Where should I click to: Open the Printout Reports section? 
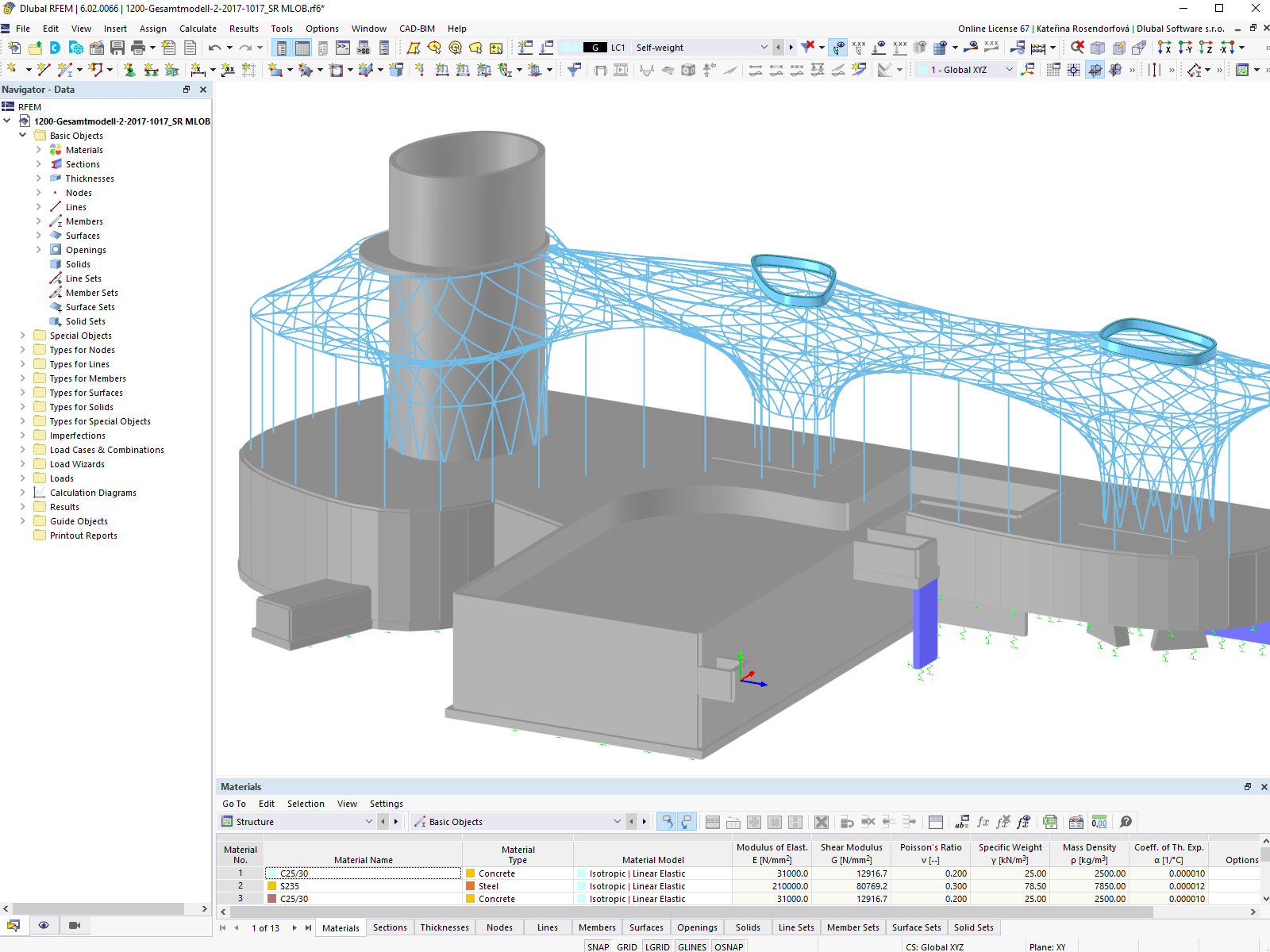82,535
